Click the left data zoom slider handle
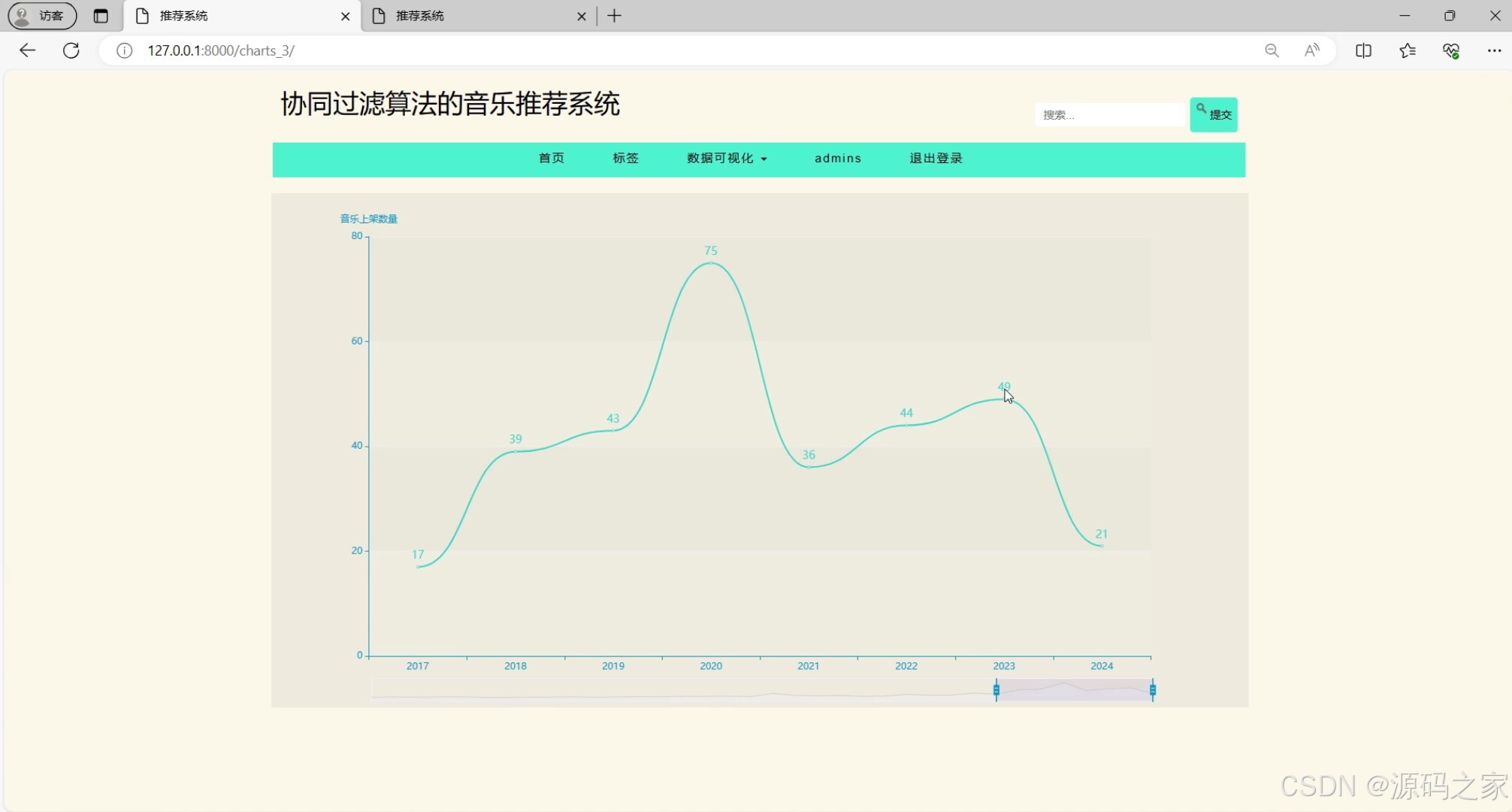1512x812 pixels. [x=996, y=689]
